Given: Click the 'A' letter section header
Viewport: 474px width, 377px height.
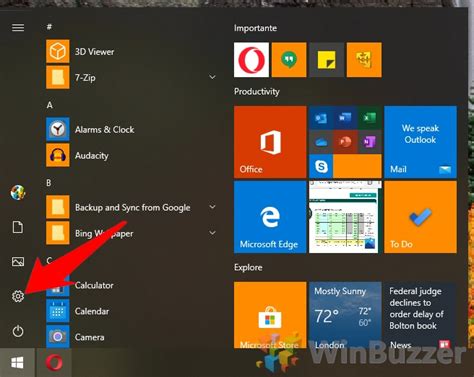Looking at the screenshot, I should click(50, 105).
